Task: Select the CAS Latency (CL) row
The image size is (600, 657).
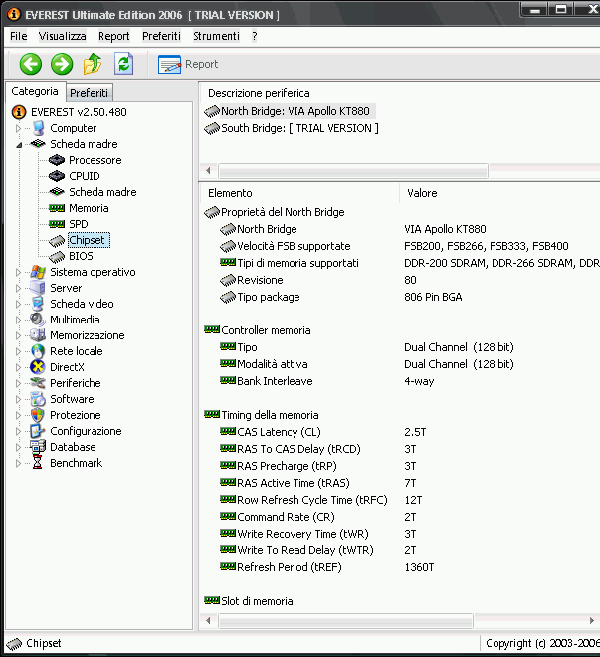Action: point(279,432)
